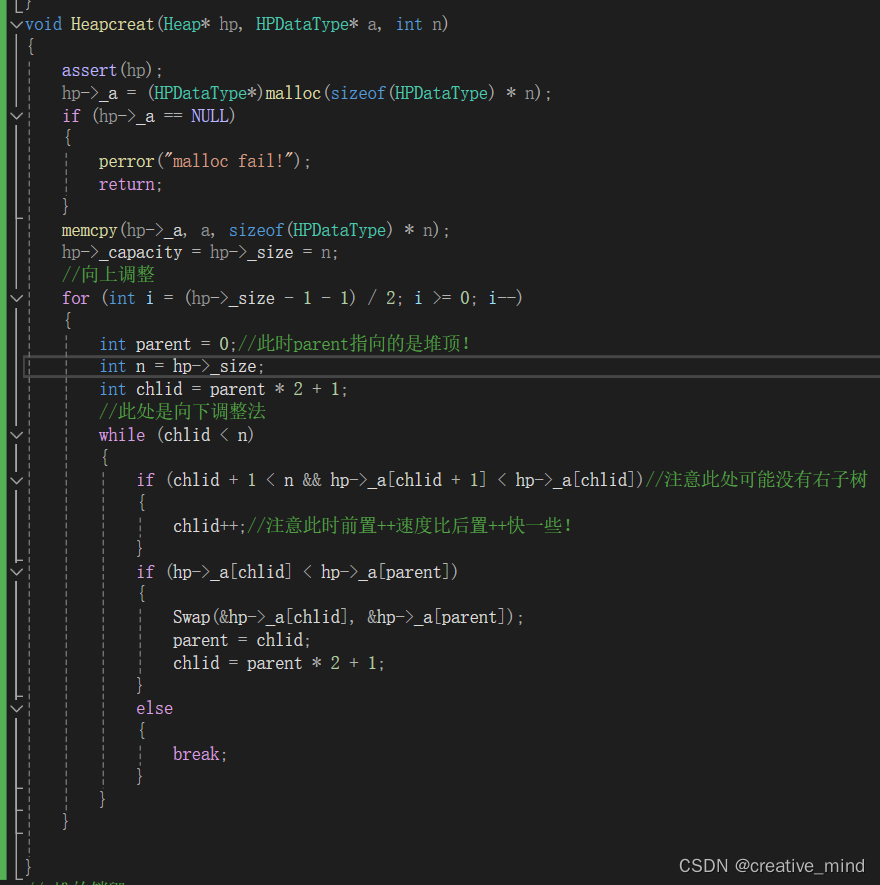Click the 'NULL' keyword
Viewport: 880px width, 885px height.
(209, 116)
